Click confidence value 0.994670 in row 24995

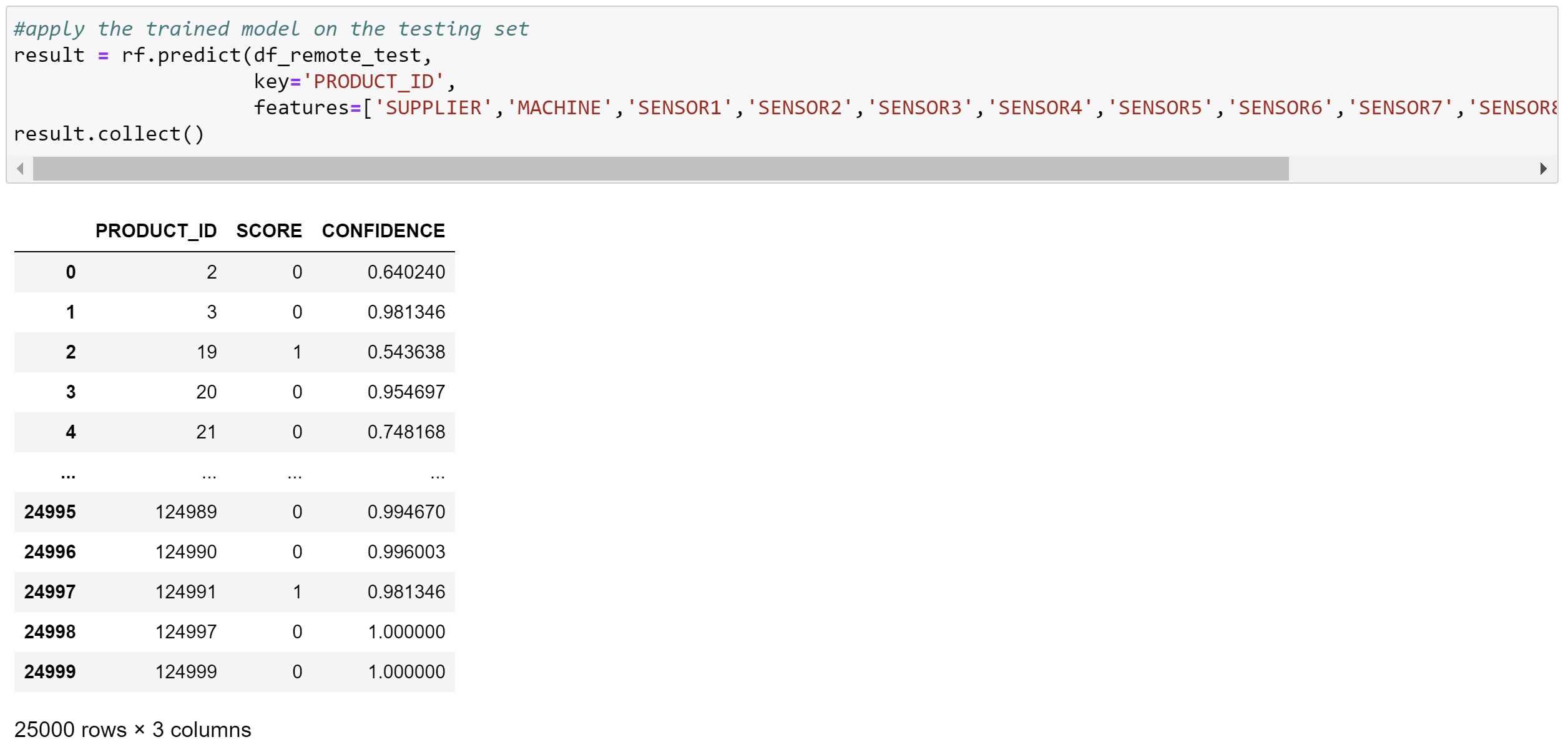click(406, 512)
